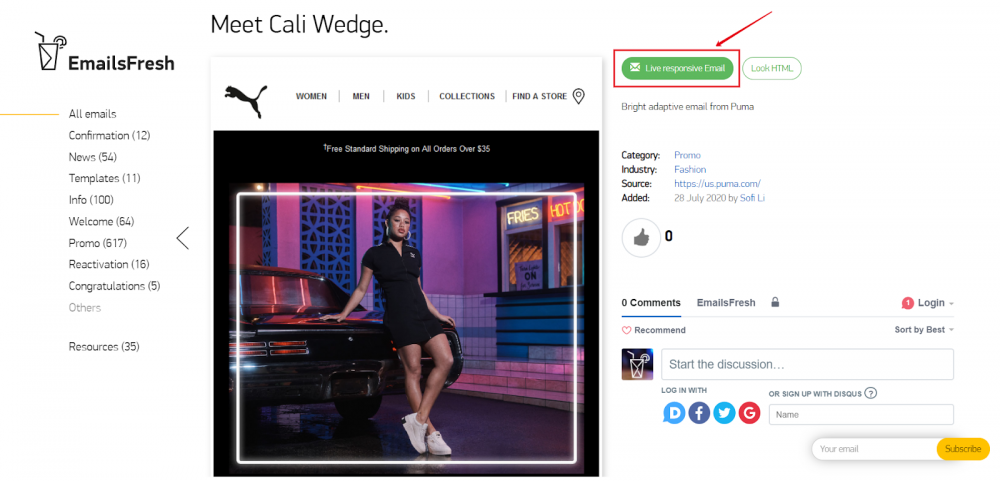Click the Disqus sign-up help question icon
The image size is (1000, 481).
tap(871, 393)
